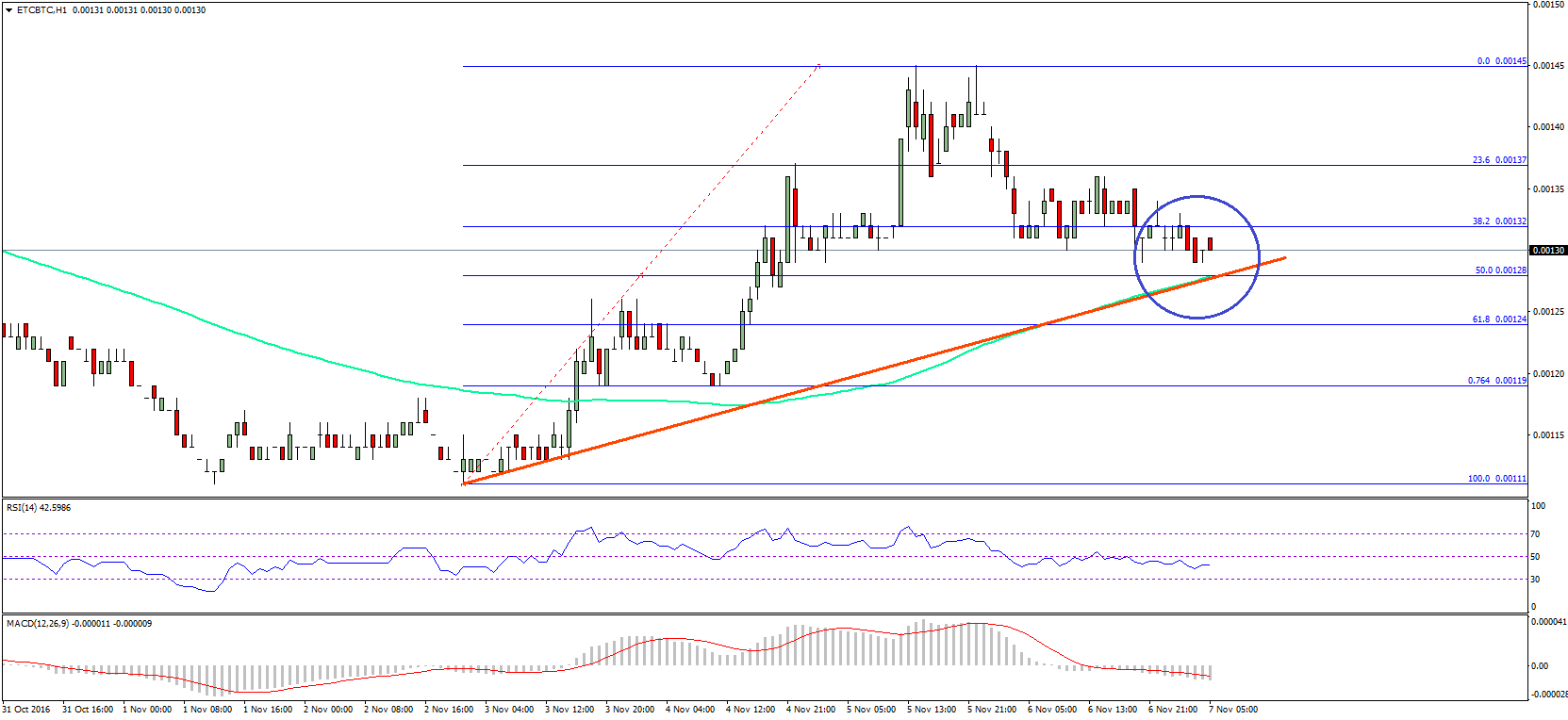The width and height of the screenshot is (1568, 720).
Task: Click the RSI 70 level value
Action: tap(1535, 534)
